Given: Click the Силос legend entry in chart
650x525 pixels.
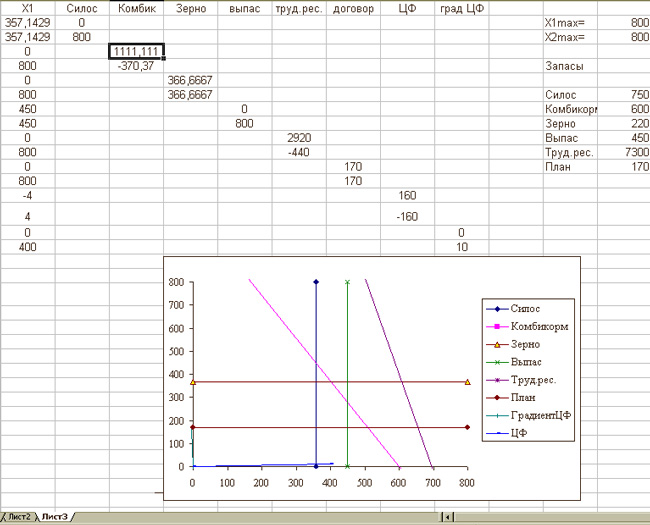Looking at the screenshot, I should [x=513, y=309].
